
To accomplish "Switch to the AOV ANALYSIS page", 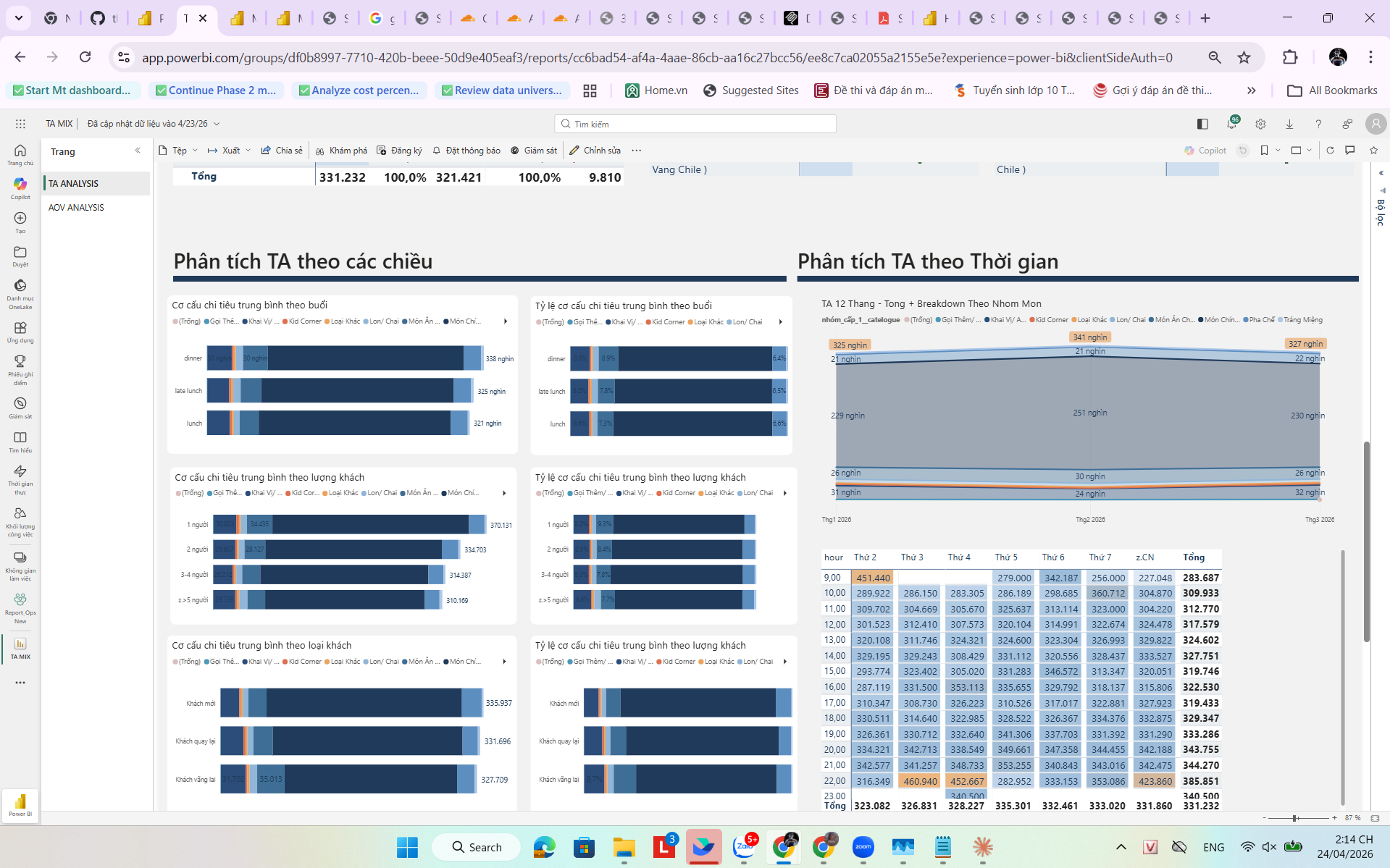I will [x=76, y=207].
